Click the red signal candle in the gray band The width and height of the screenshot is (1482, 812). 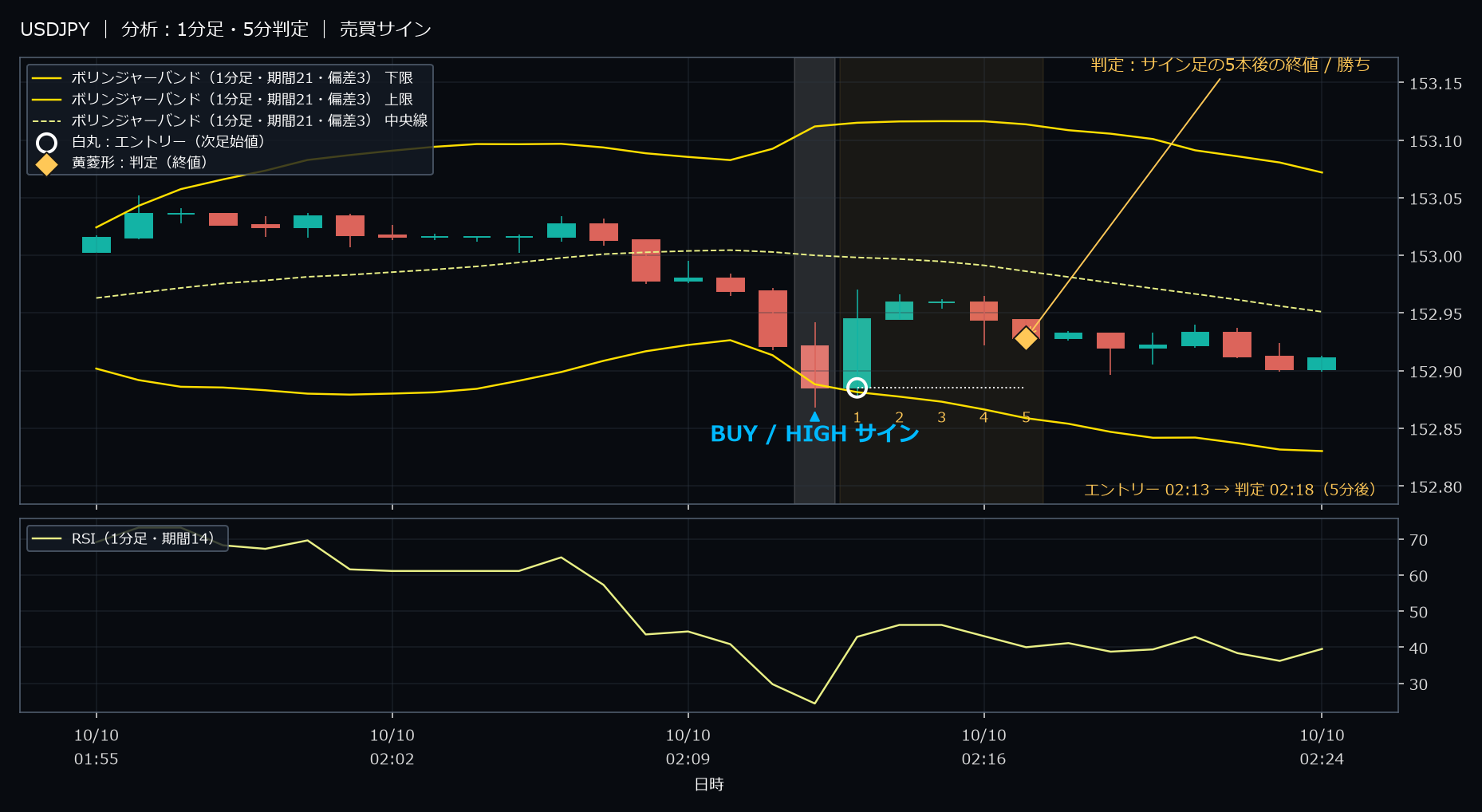(x=815, y=367)
